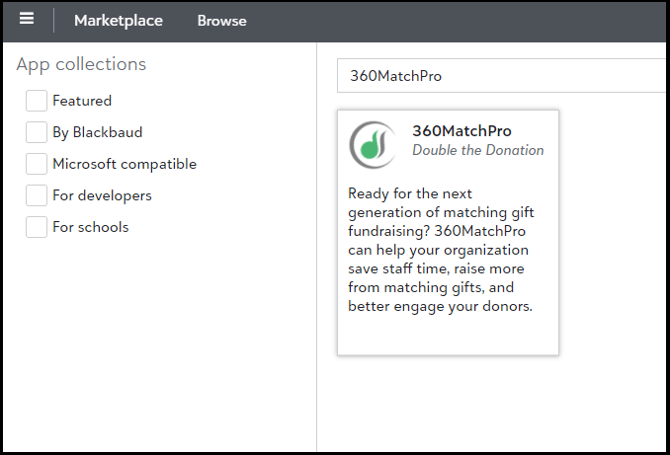The width and height of the screenshot is (670, 455).
Task: Open the hamburger navigation menu
Action: (26, 20)
